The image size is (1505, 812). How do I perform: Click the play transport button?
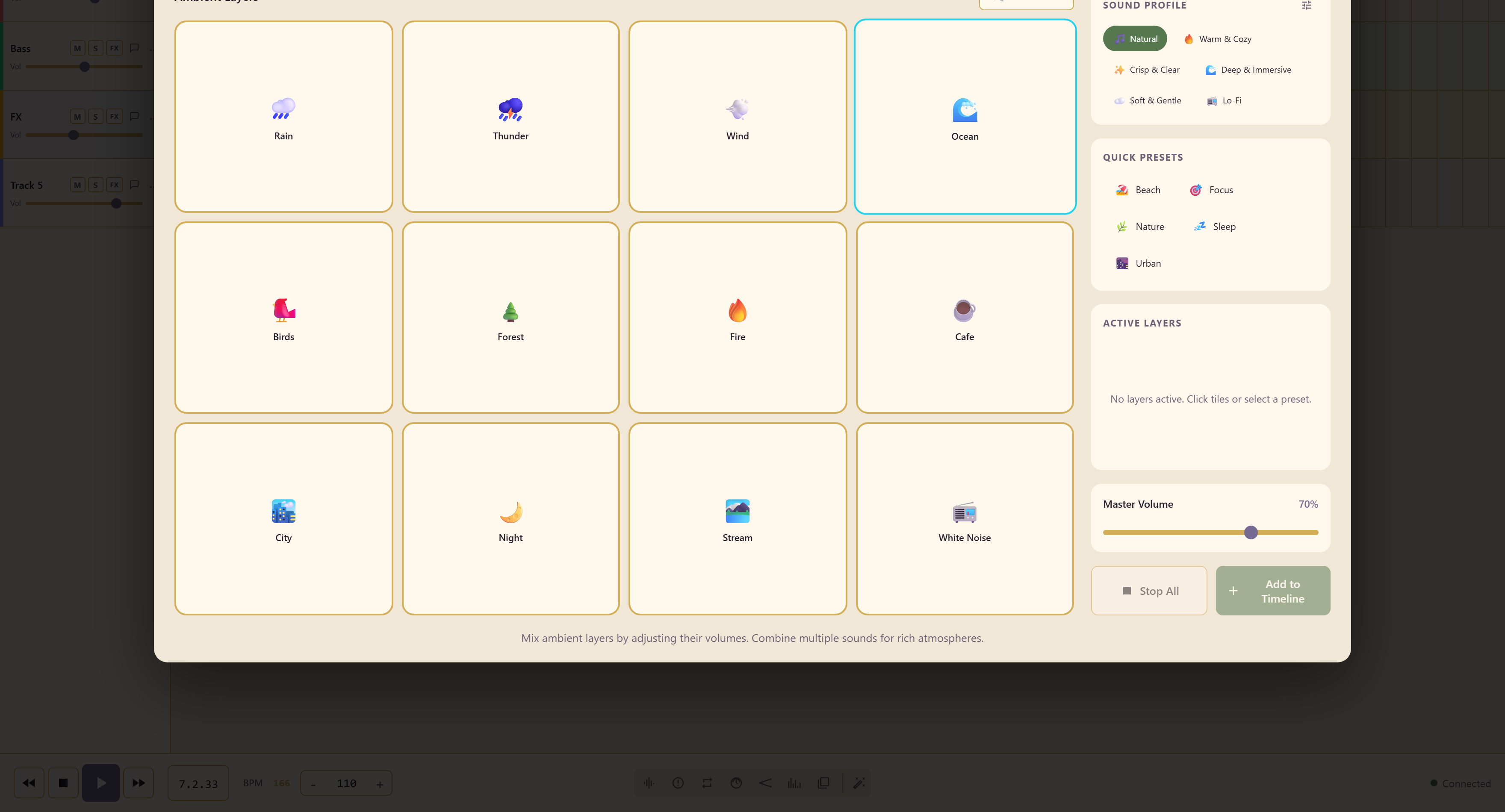(101, 783)
